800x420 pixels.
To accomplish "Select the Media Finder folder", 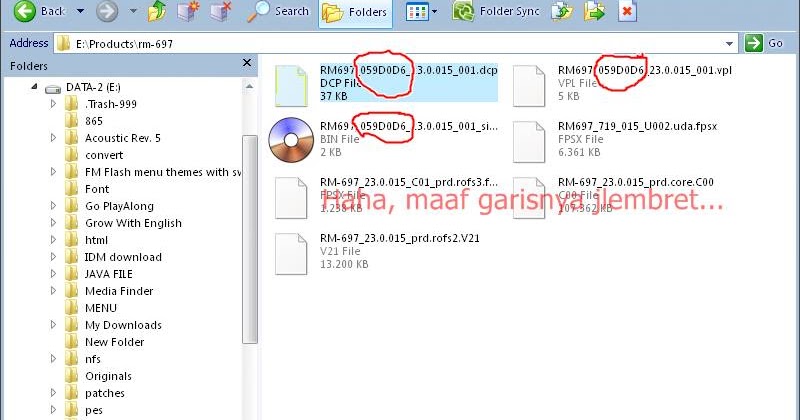I will tap(119, 291).
